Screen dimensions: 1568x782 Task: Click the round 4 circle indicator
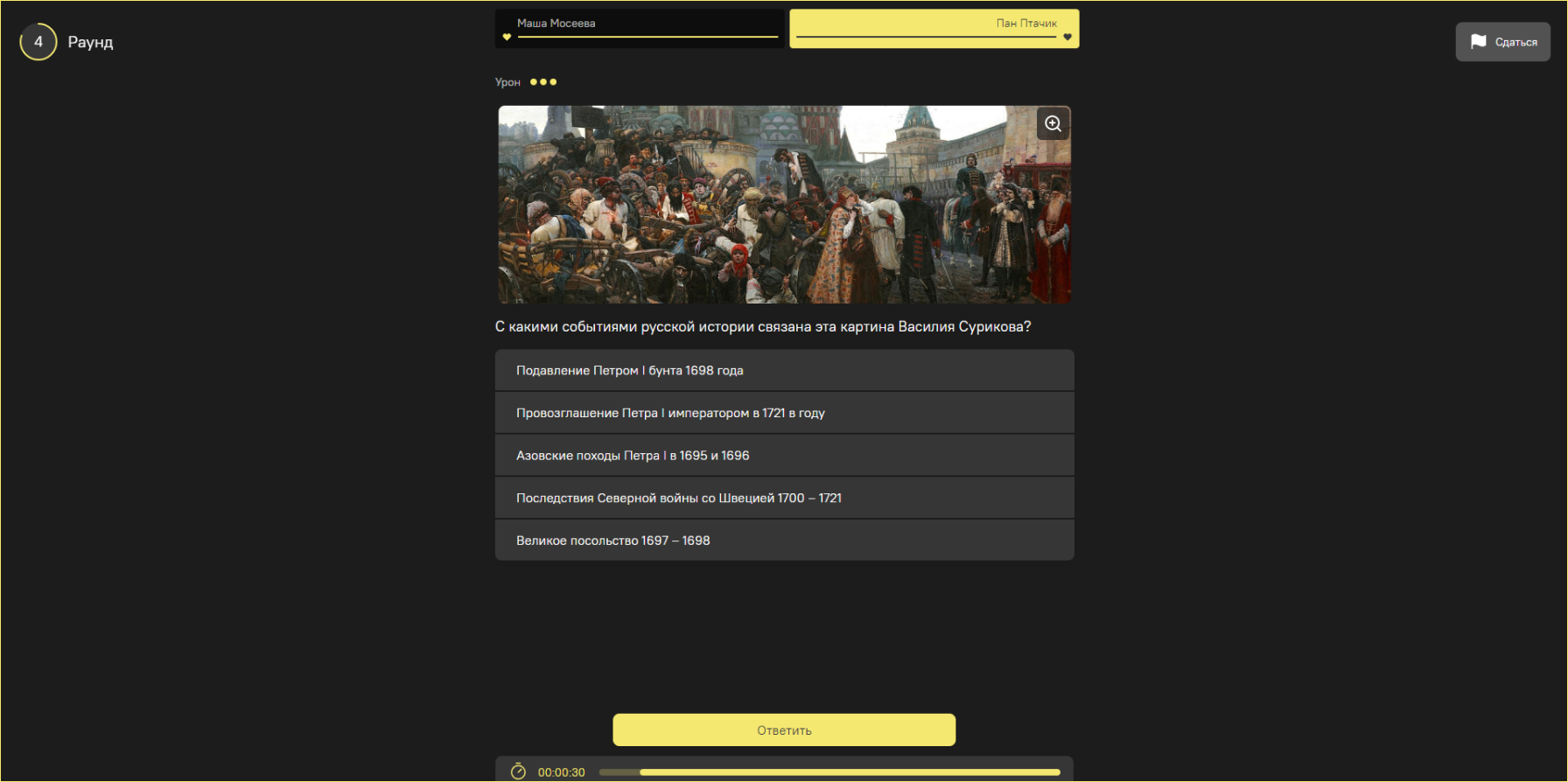(38, 42)
